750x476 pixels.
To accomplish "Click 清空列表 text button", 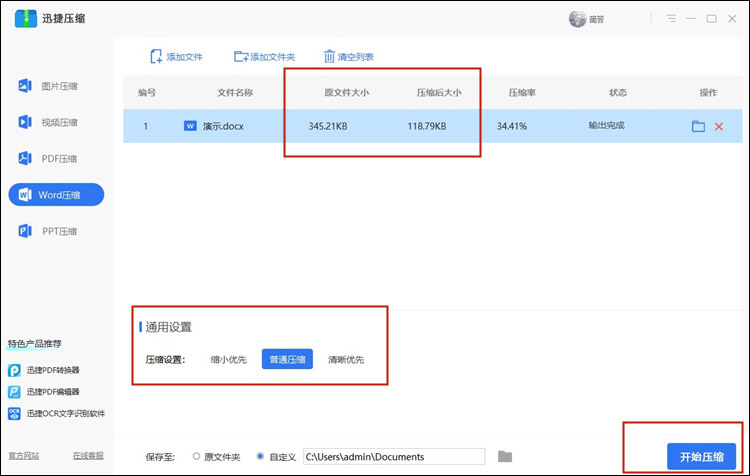I will click(355, 57).
